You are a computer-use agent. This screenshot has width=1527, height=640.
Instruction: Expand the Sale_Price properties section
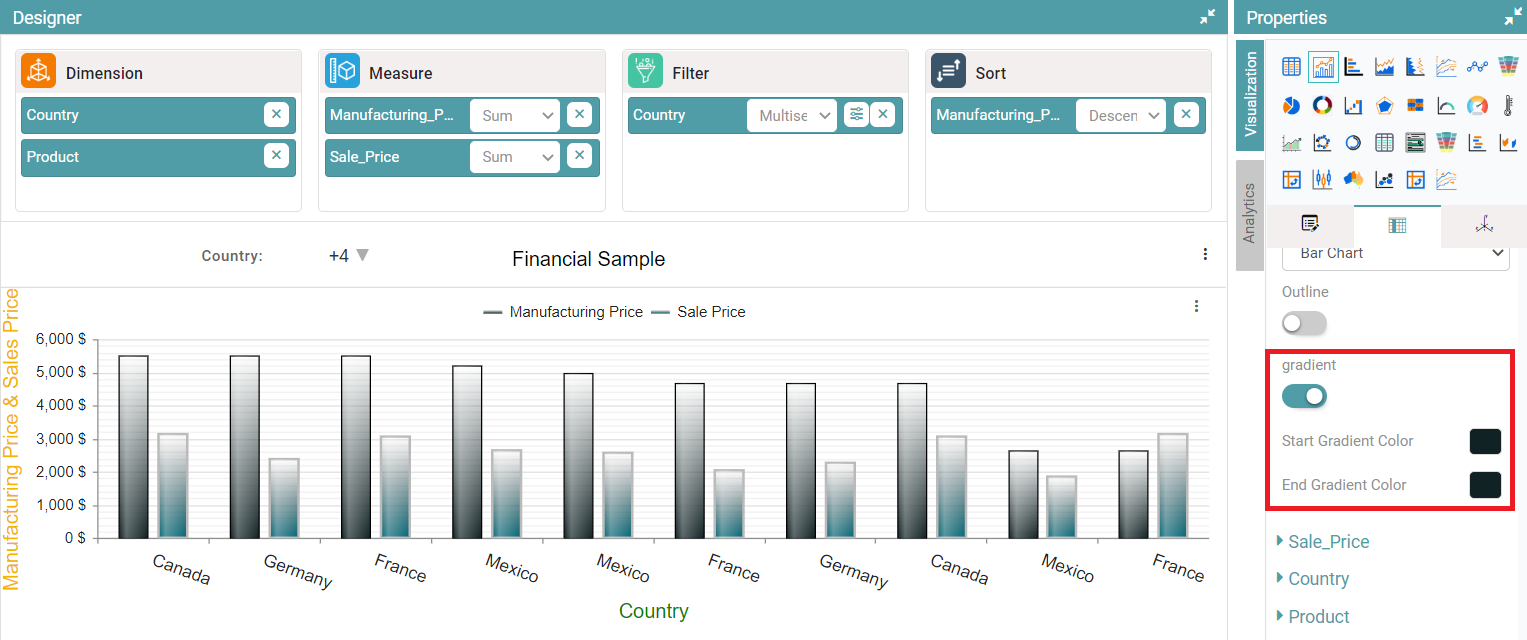tap(1328, 542)
